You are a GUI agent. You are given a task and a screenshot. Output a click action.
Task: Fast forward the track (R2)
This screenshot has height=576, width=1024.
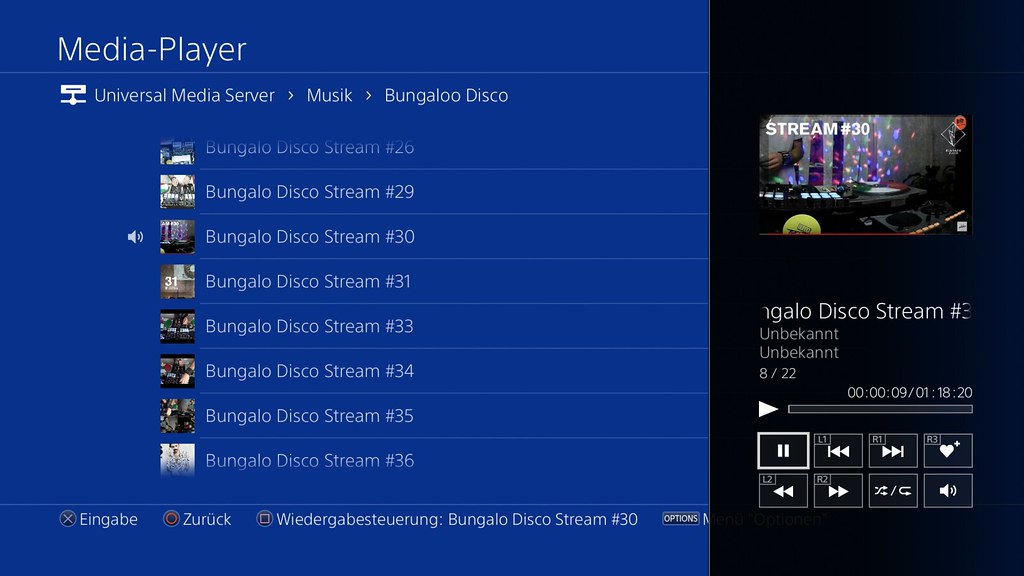[838, 491]
